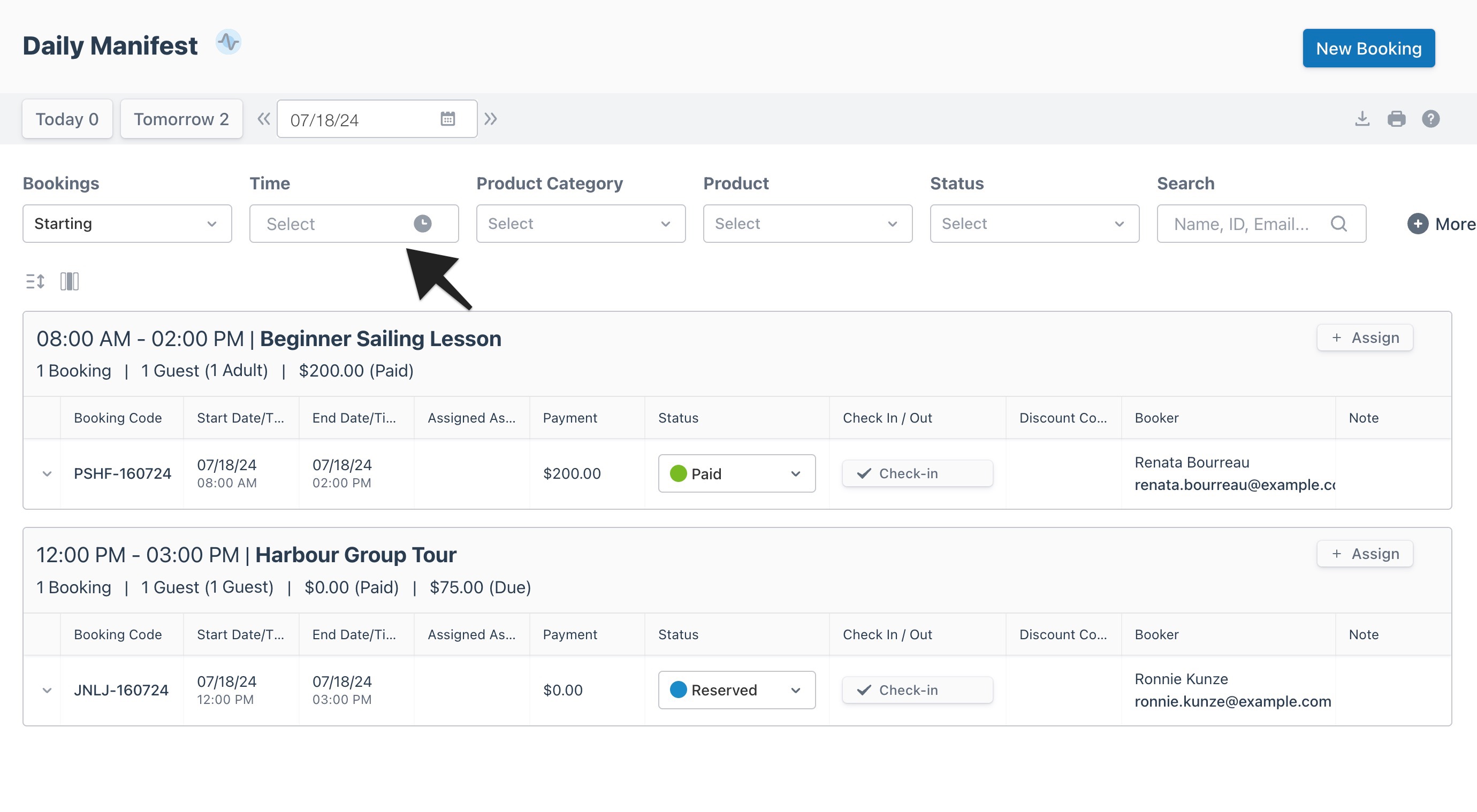This screenshot has width=1477, height=812.
Task: Open the calendar icon in the date field
Action: pyautogui.click(x=448, y=119)
